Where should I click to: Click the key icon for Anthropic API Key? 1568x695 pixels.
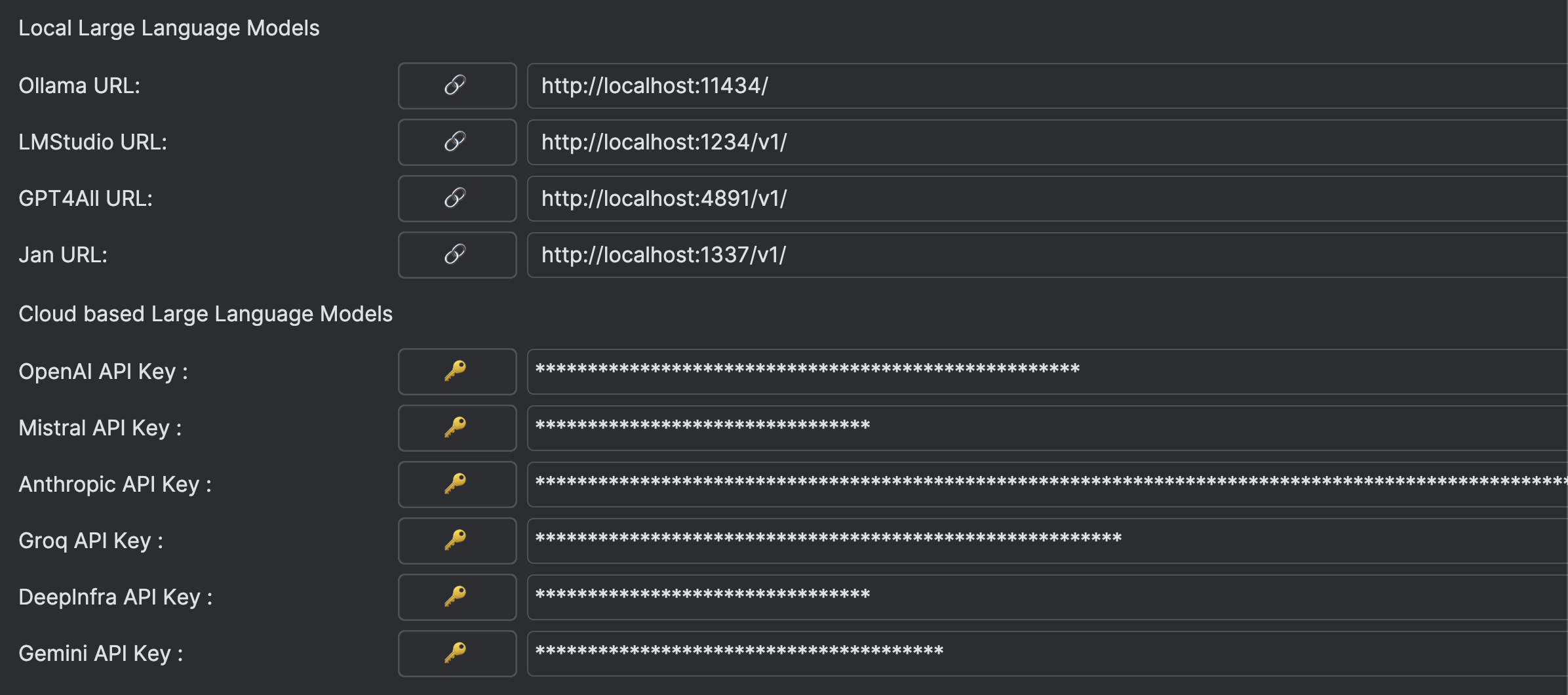(x=457, y=485)
